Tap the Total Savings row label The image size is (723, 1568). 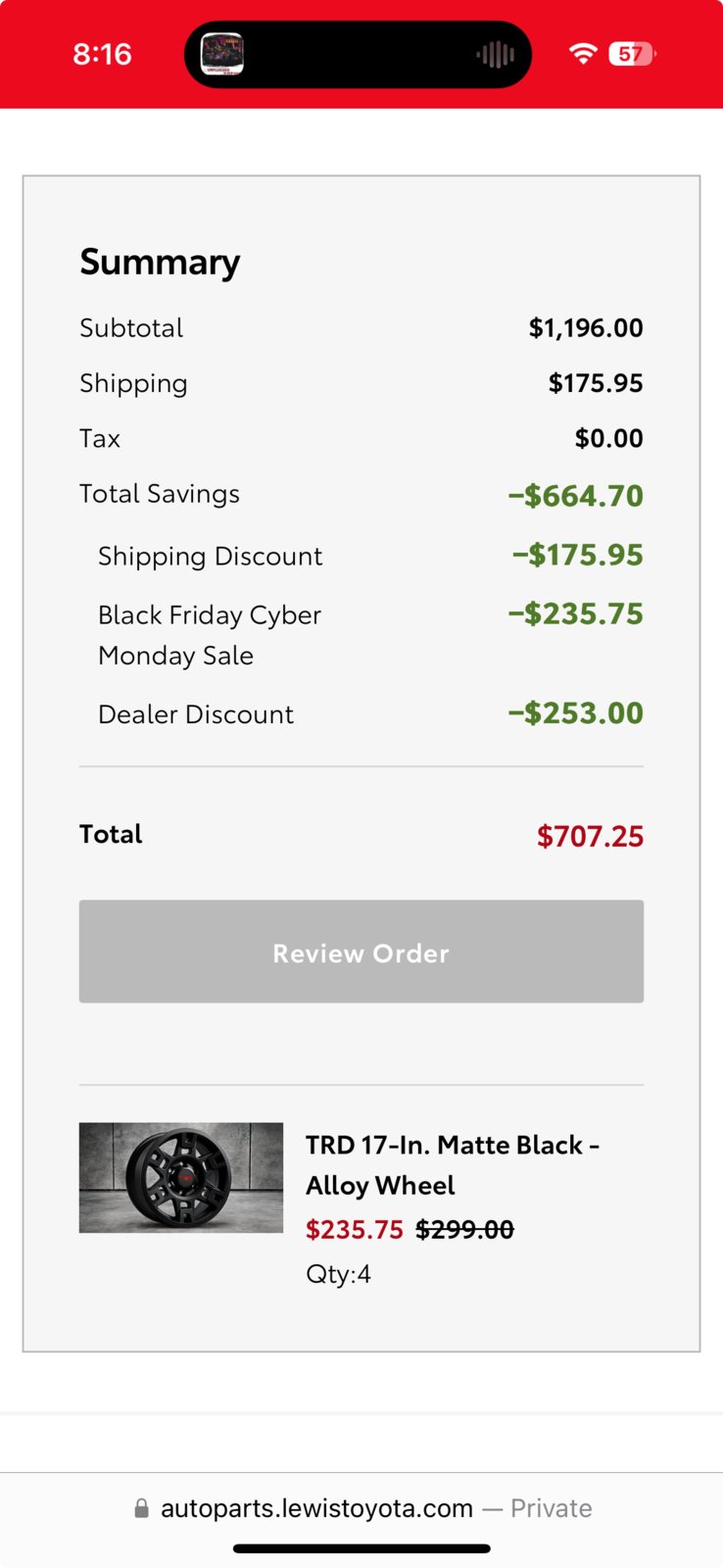coord(160,494)
